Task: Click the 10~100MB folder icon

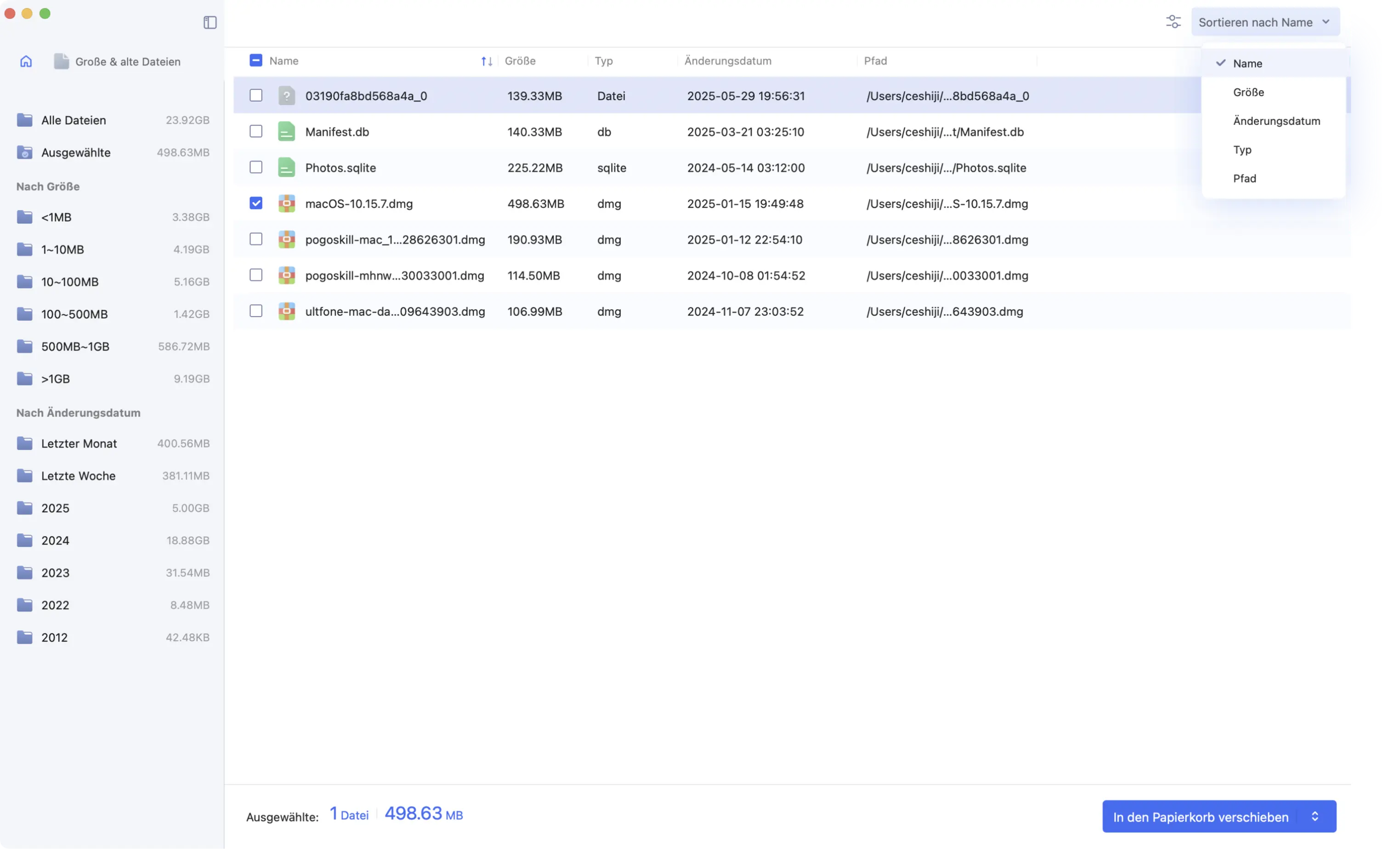Action: tap(25, 282)
